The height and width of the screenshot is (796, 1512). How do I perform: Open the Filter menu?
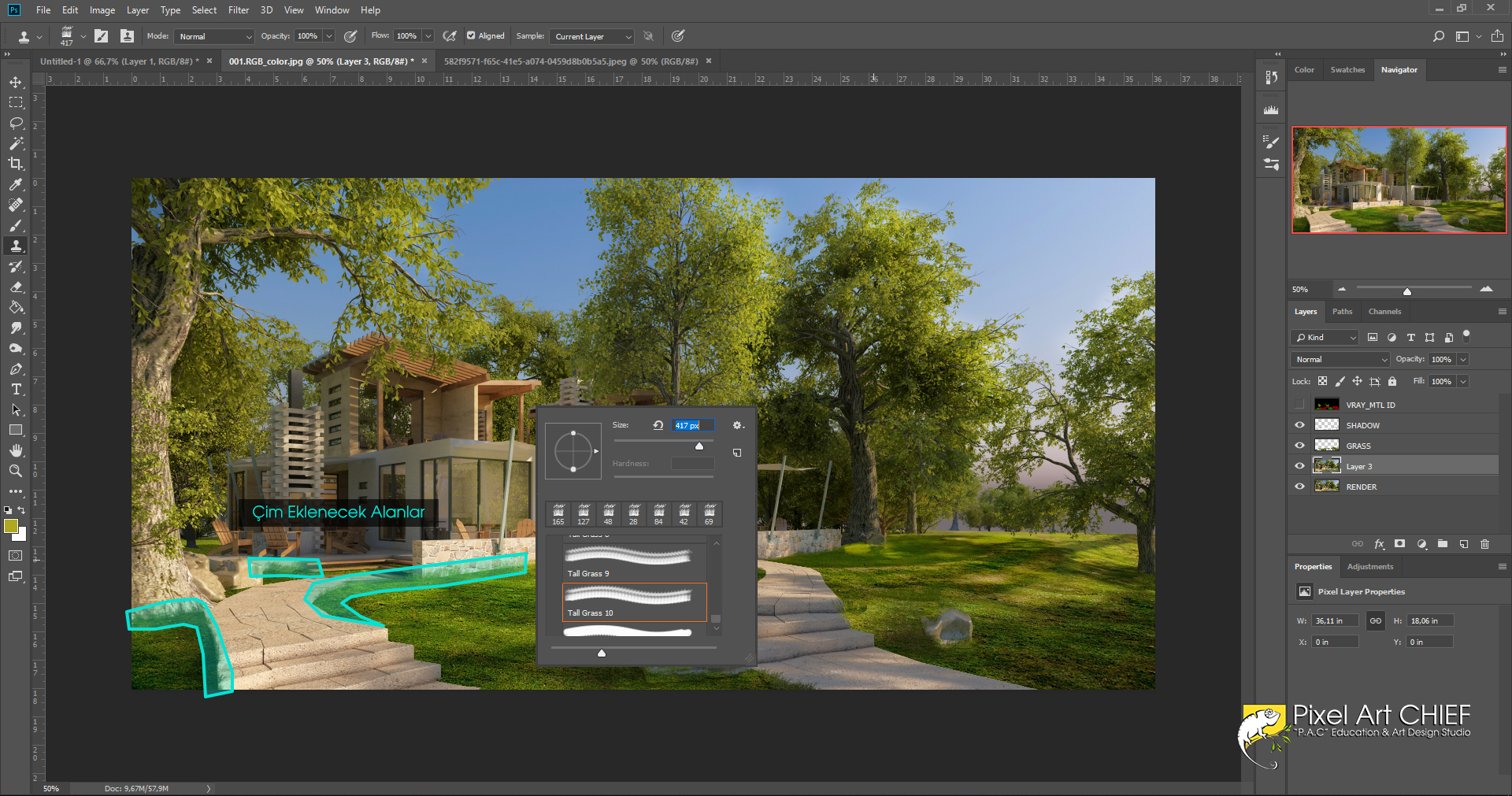239,10
